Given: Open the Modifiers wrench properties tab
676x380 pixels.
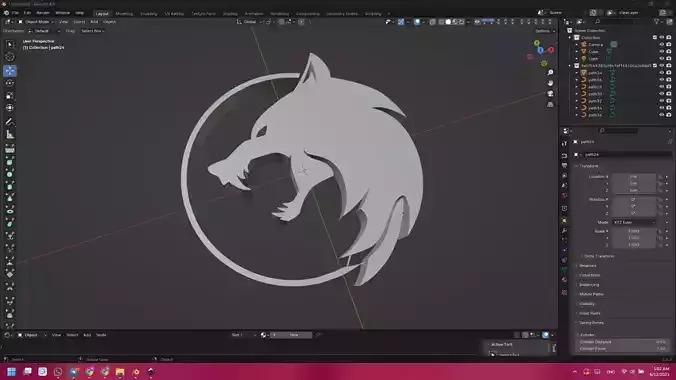Looking at the screenshot, I should tap(564, 230).
